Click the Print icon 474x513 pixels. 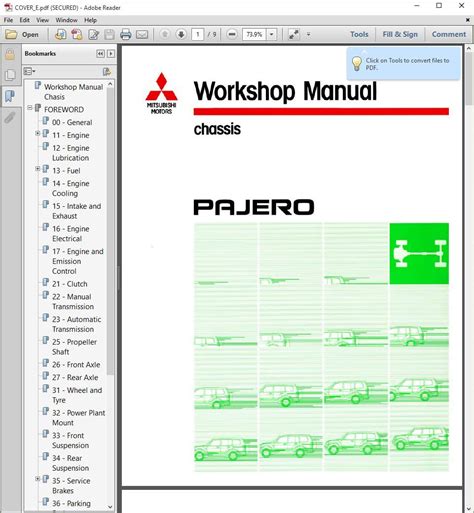(125, 34)
